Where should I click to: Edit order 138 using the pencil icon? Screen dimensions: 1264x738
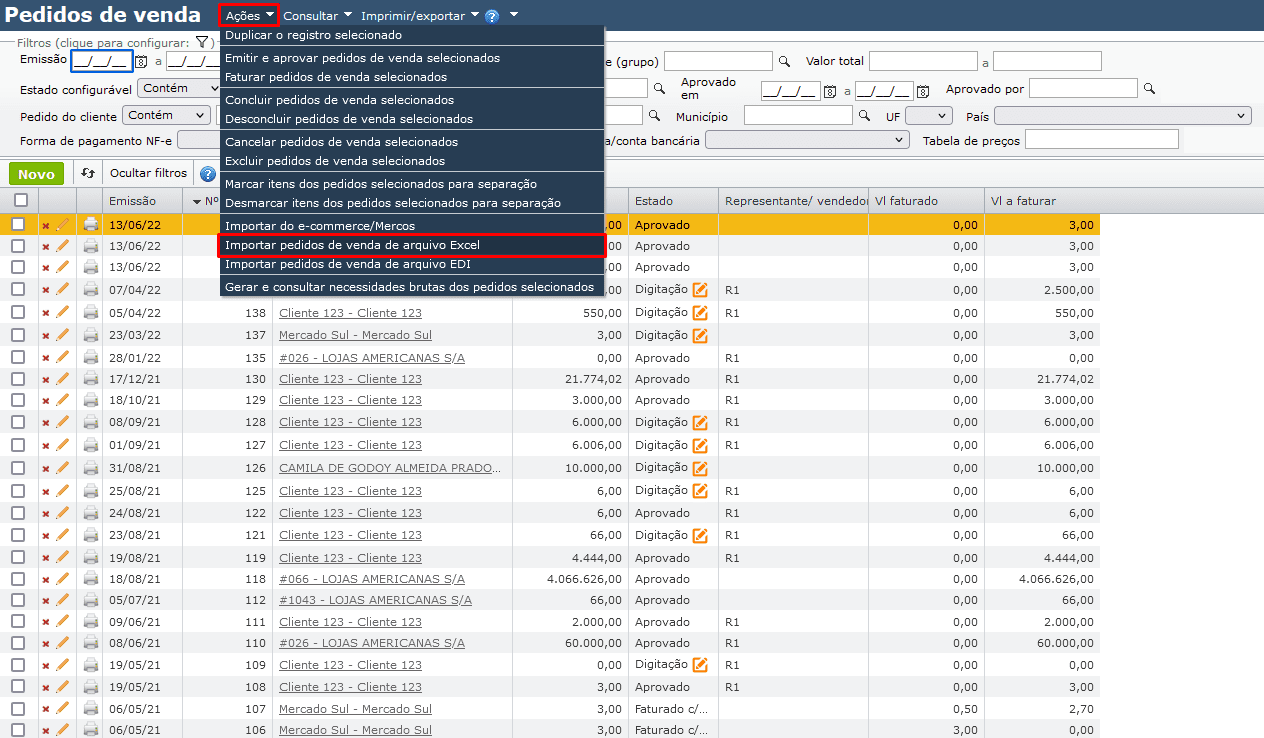63,312
